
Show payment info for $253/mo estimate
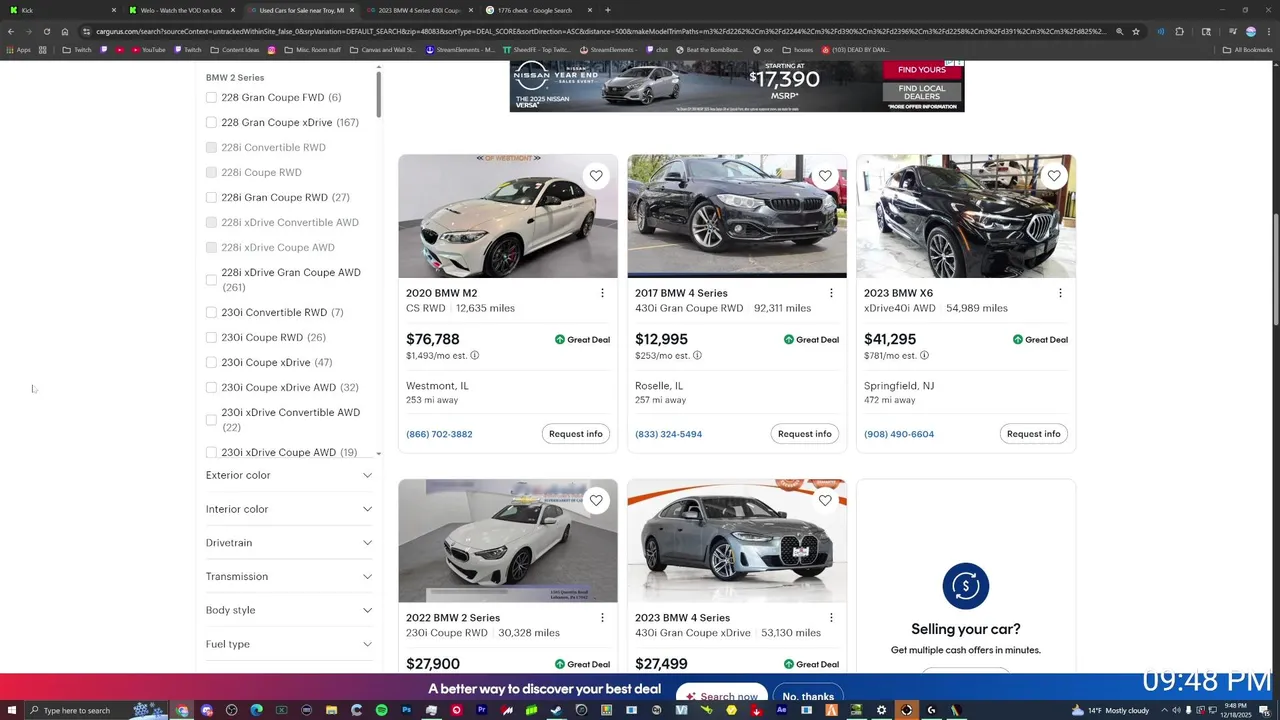[697, 355]
